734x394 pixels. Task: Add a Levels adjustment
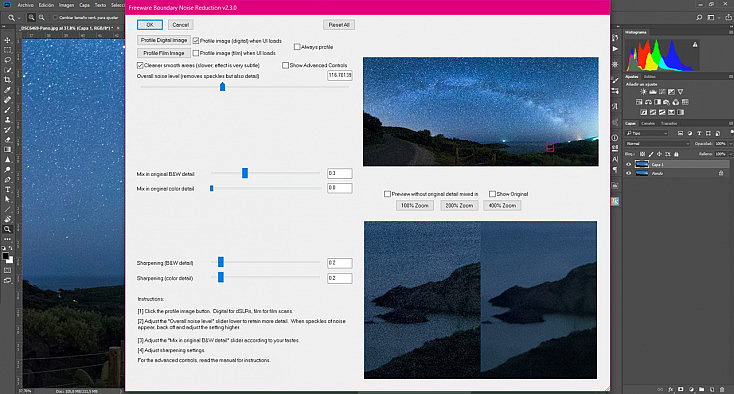click(x=653, y=92)
